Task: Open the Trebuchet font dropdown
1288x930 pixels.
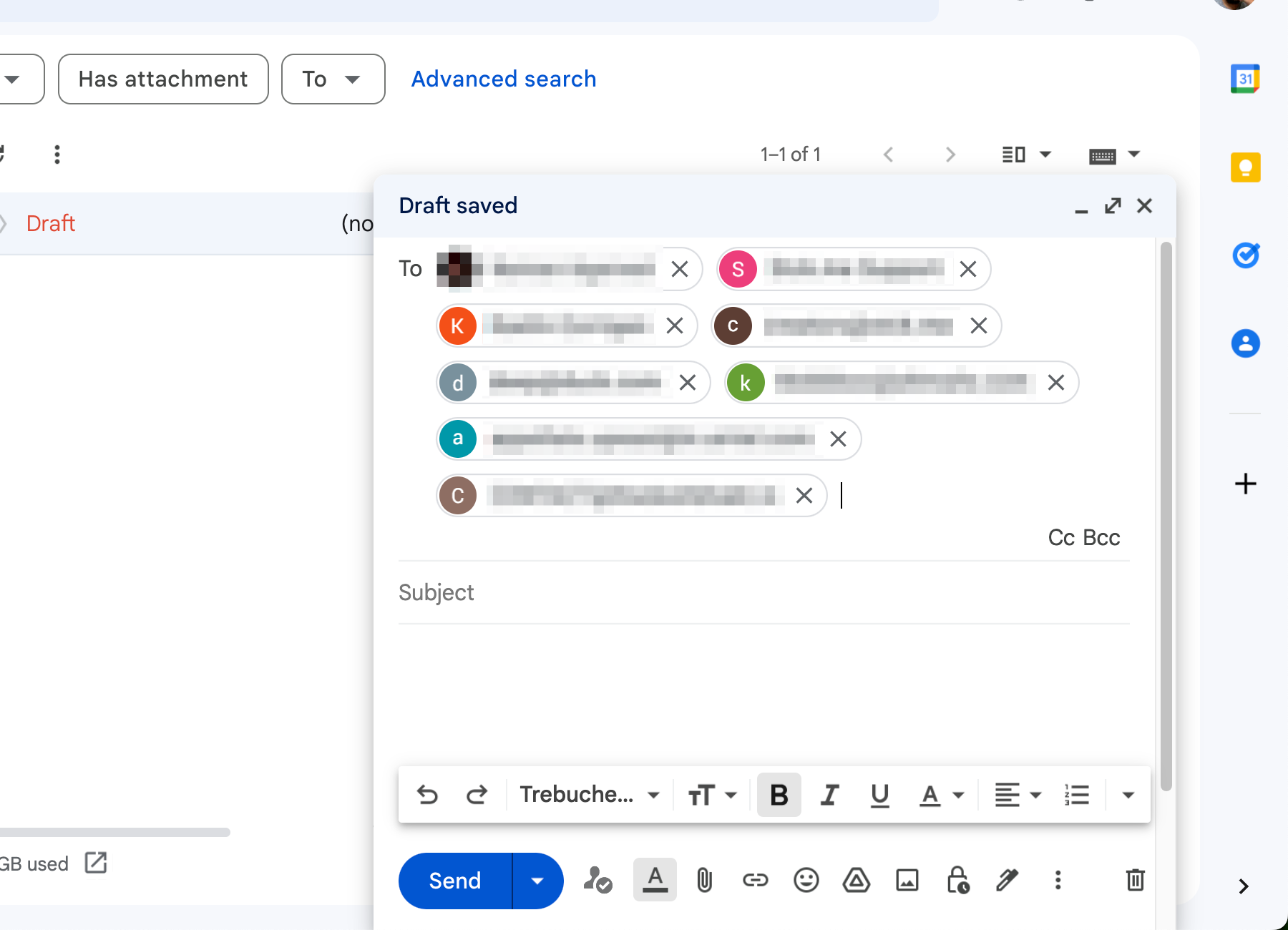Action: pyautogui.click(x=588, y=794)
